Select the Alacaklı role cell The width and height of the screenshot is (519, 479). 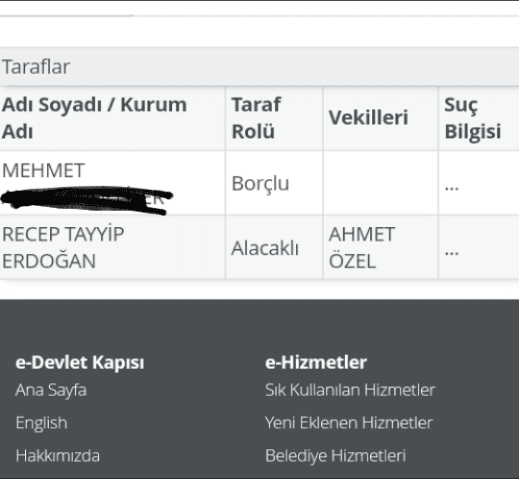coord(274,247)
